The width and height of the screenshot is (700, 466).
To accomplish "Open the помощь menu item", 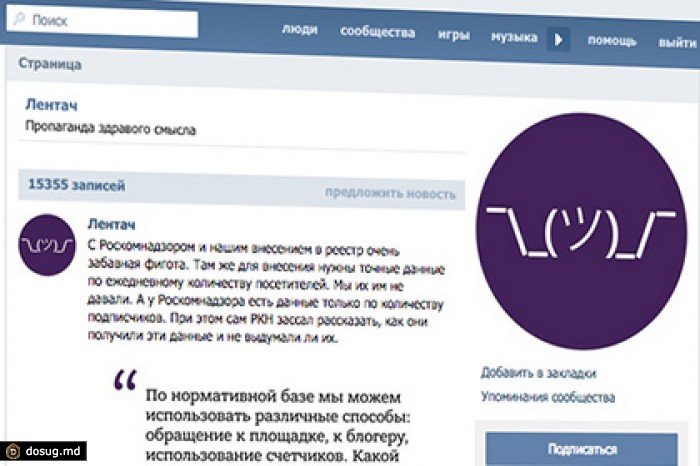I will 612,41.
